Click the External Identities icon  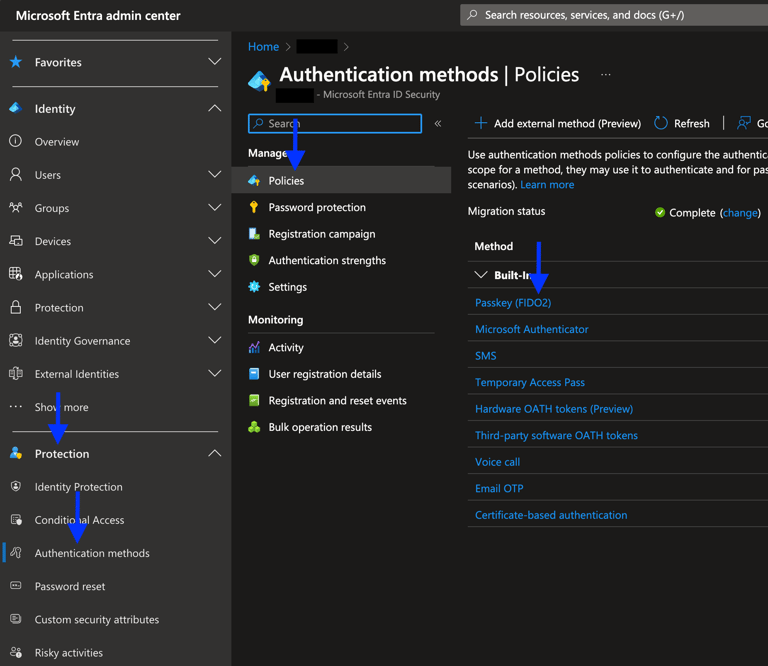[16, 374]
